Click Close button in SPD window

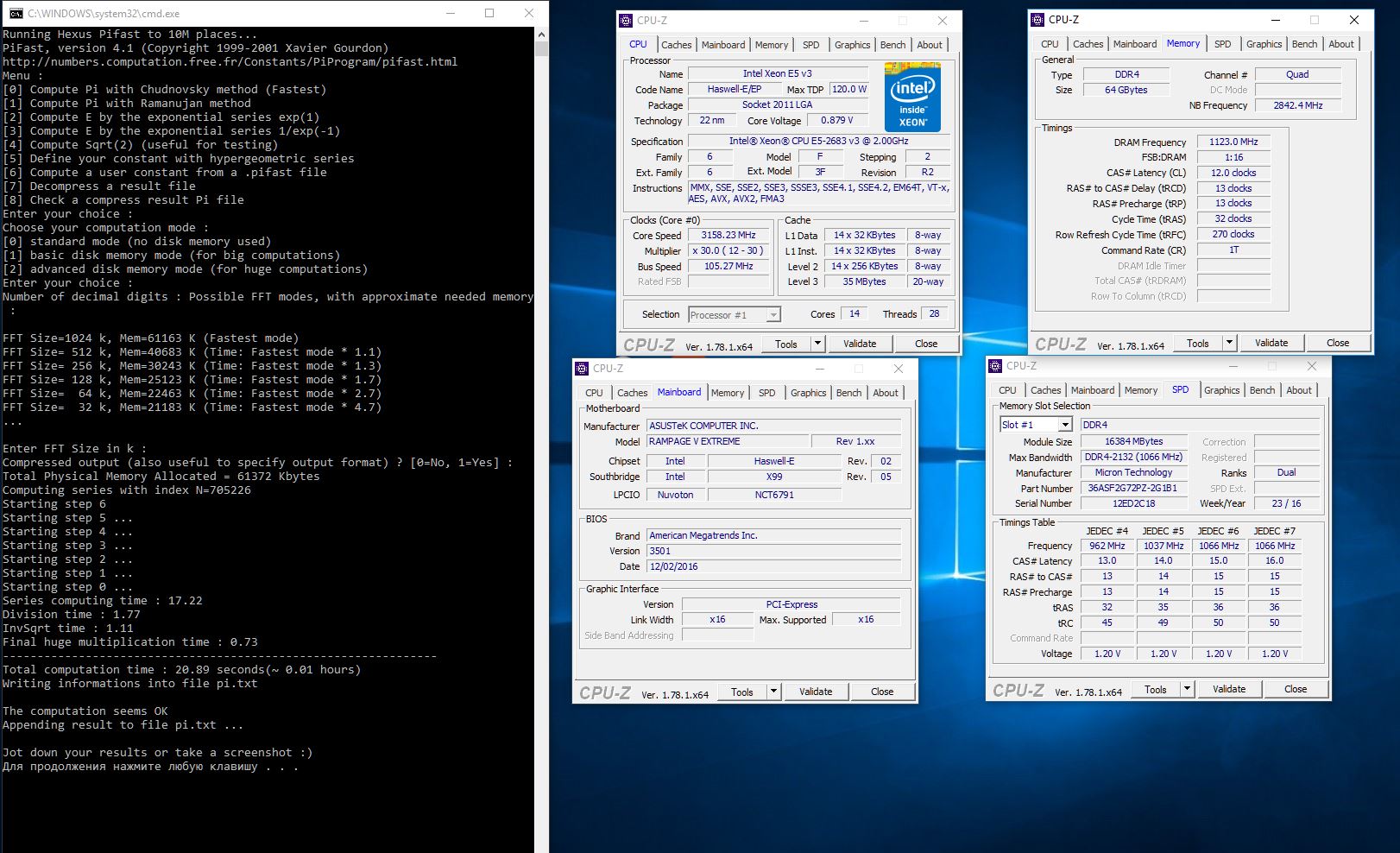1296,689
